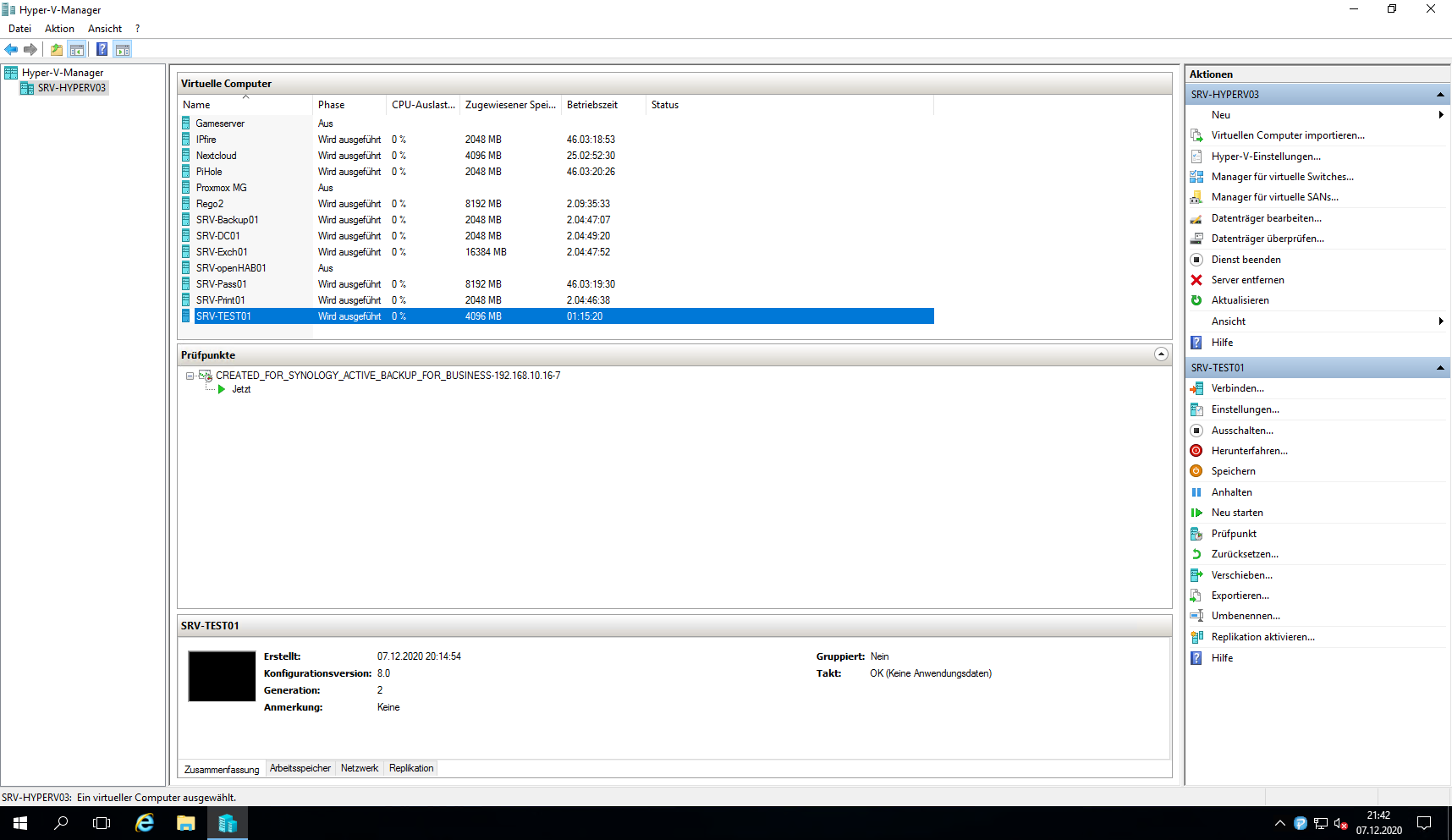Viewport: 1452px width, 840px height.
Task: Open File Explorer from the taskbar
Action: (185, 823)
